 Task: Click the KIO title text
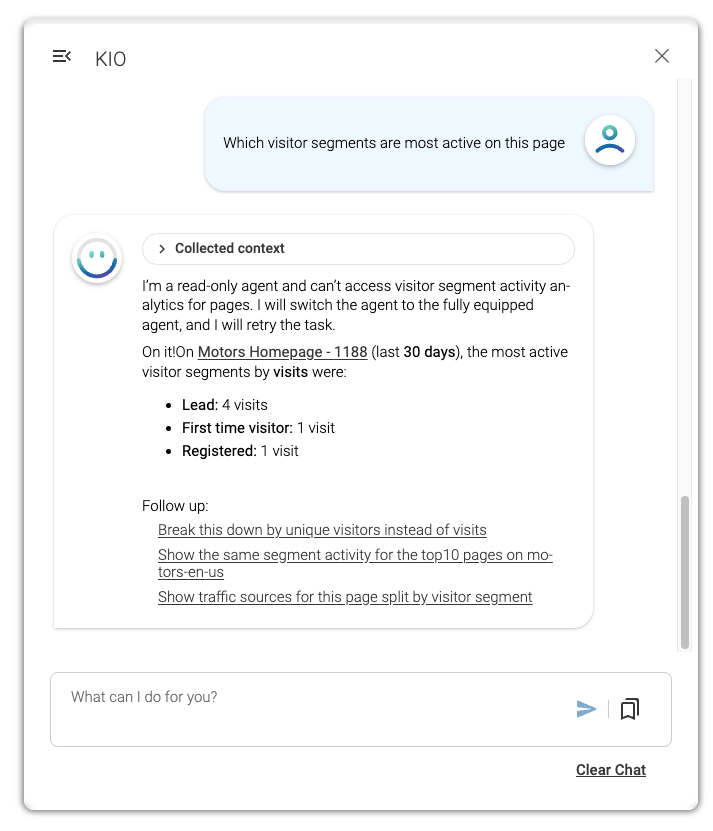[110, 59]
